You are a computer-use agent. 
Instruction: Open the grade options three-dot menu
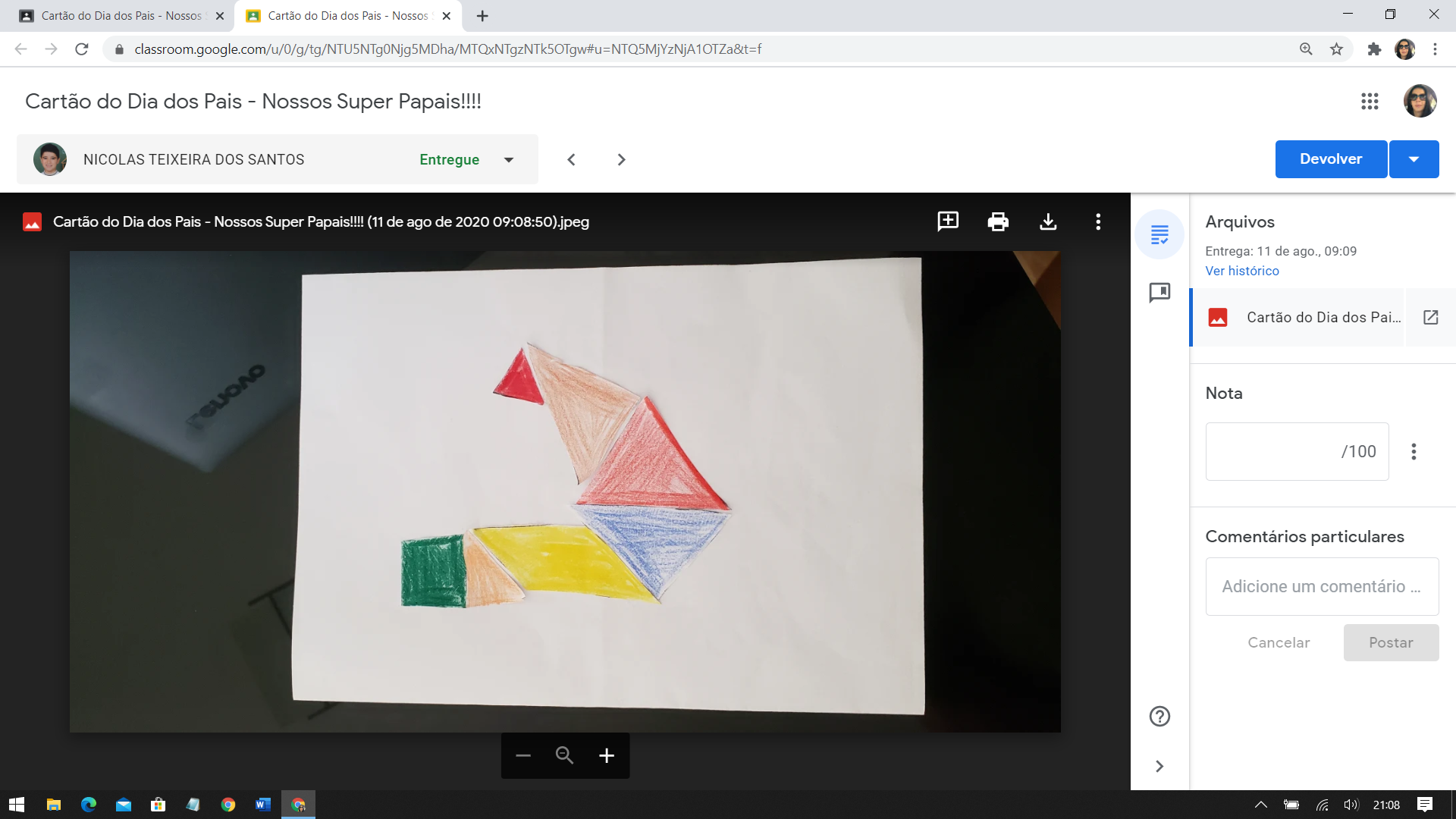coord(1414,452)
